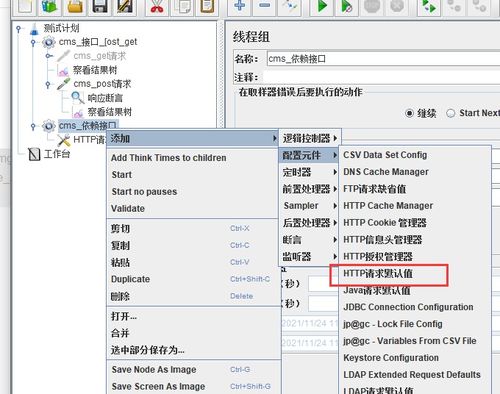Choose JDBC Connection Configuration
Image resolution: width=500 pixels, height=394 pixels.
(x=415, y=307)
